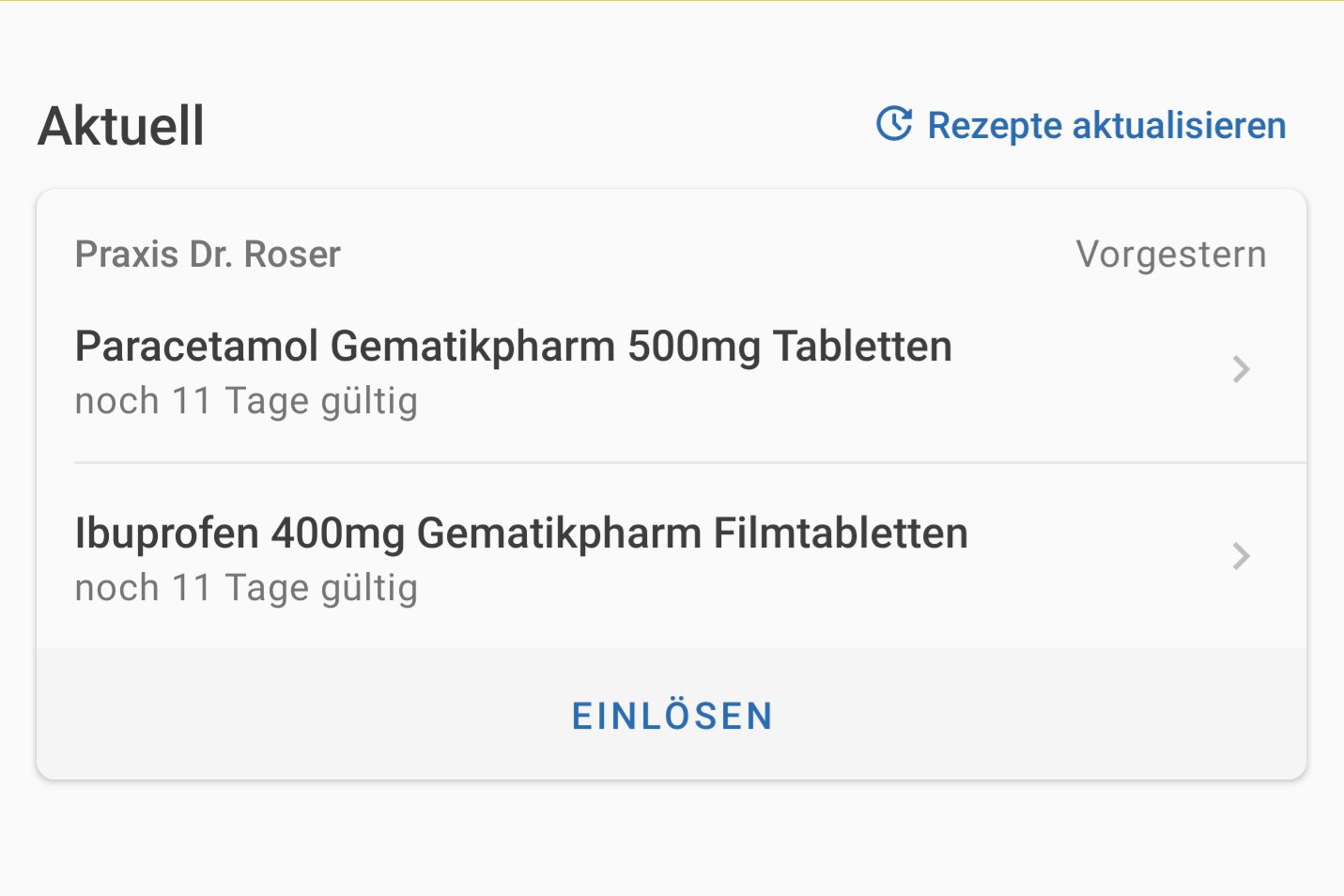1344x896 pixels.
Task: Open Paracetamol details via its chevron arrow
Action: pos(1241,369)
